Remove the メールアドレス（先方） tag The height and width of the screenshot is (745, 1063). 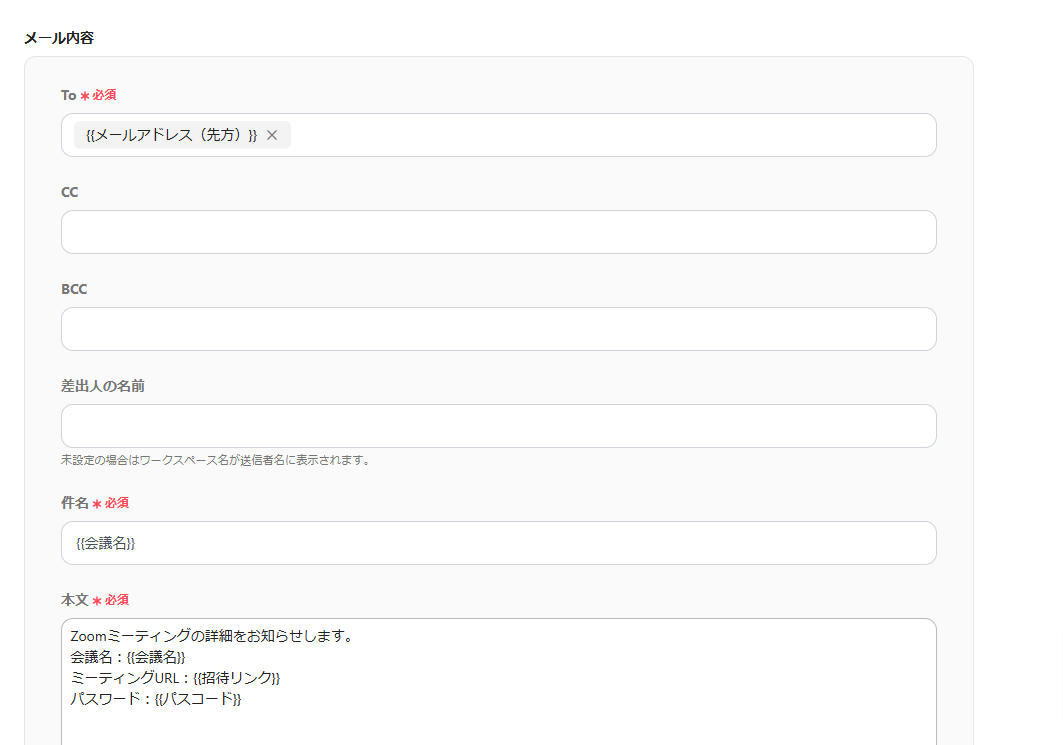click(272, 135)
